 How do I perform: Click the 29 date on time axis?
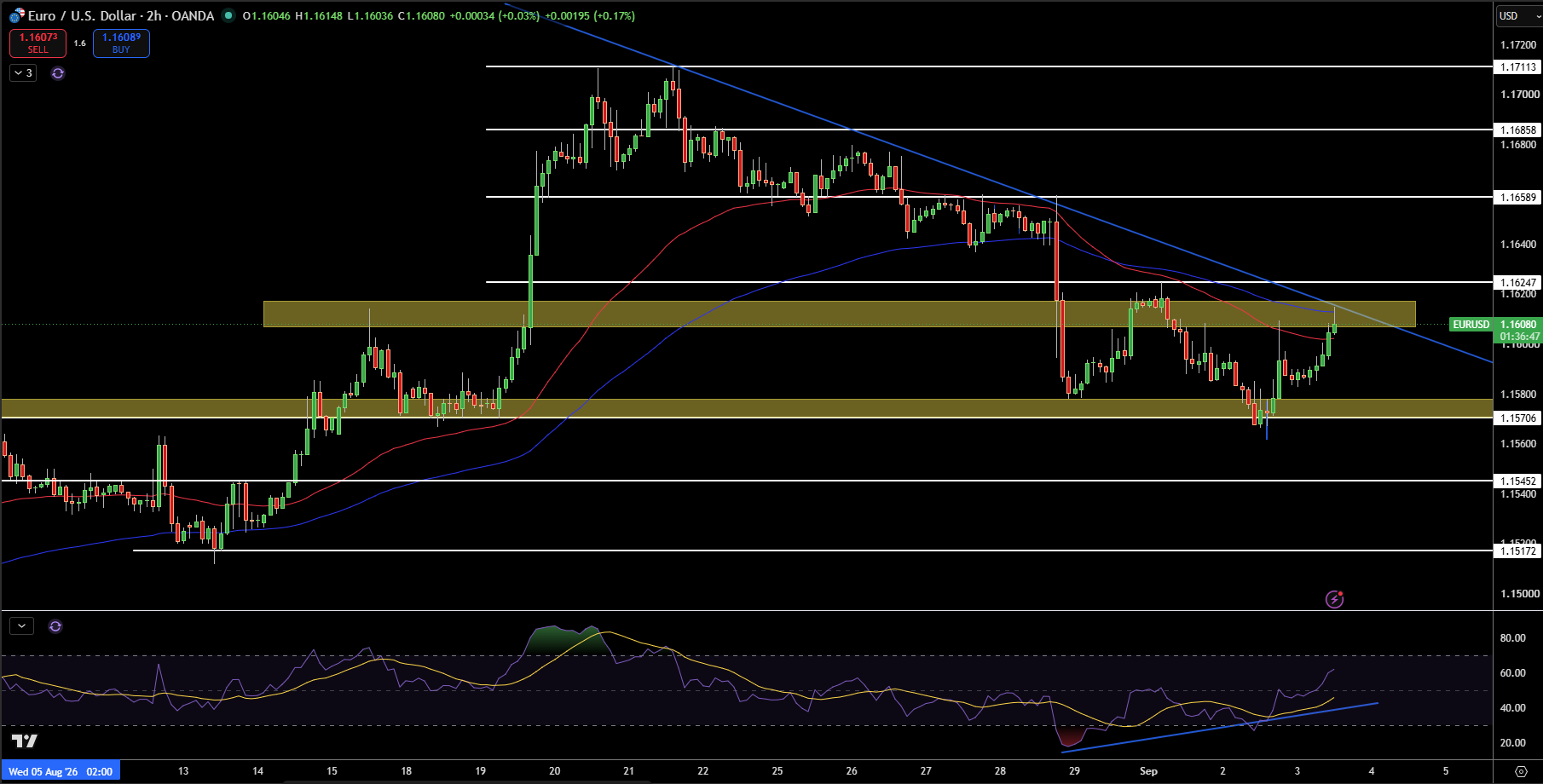1074,771
